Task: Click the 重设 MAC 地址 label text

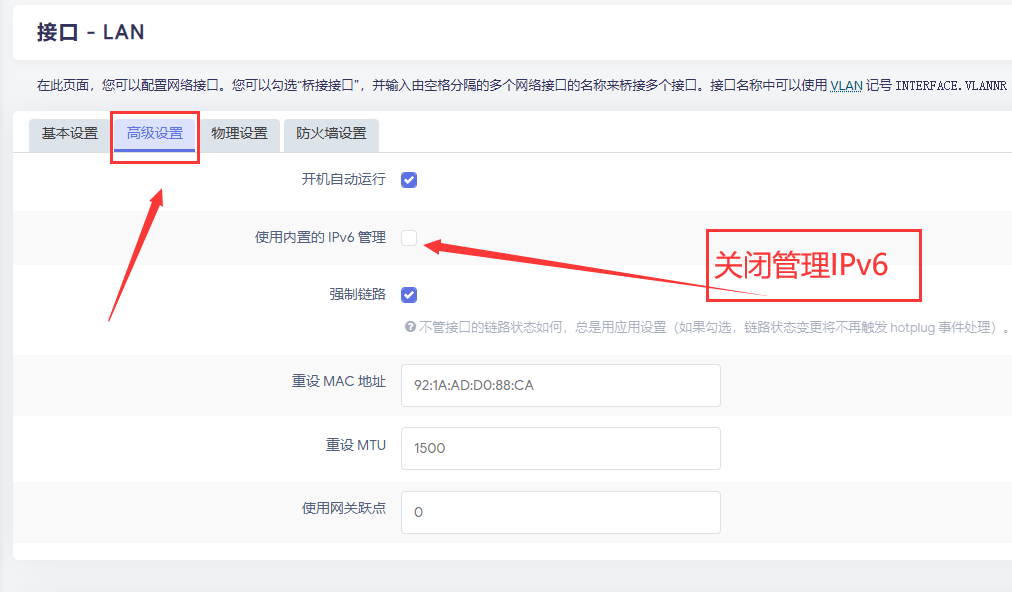Action: coord(338,382)
